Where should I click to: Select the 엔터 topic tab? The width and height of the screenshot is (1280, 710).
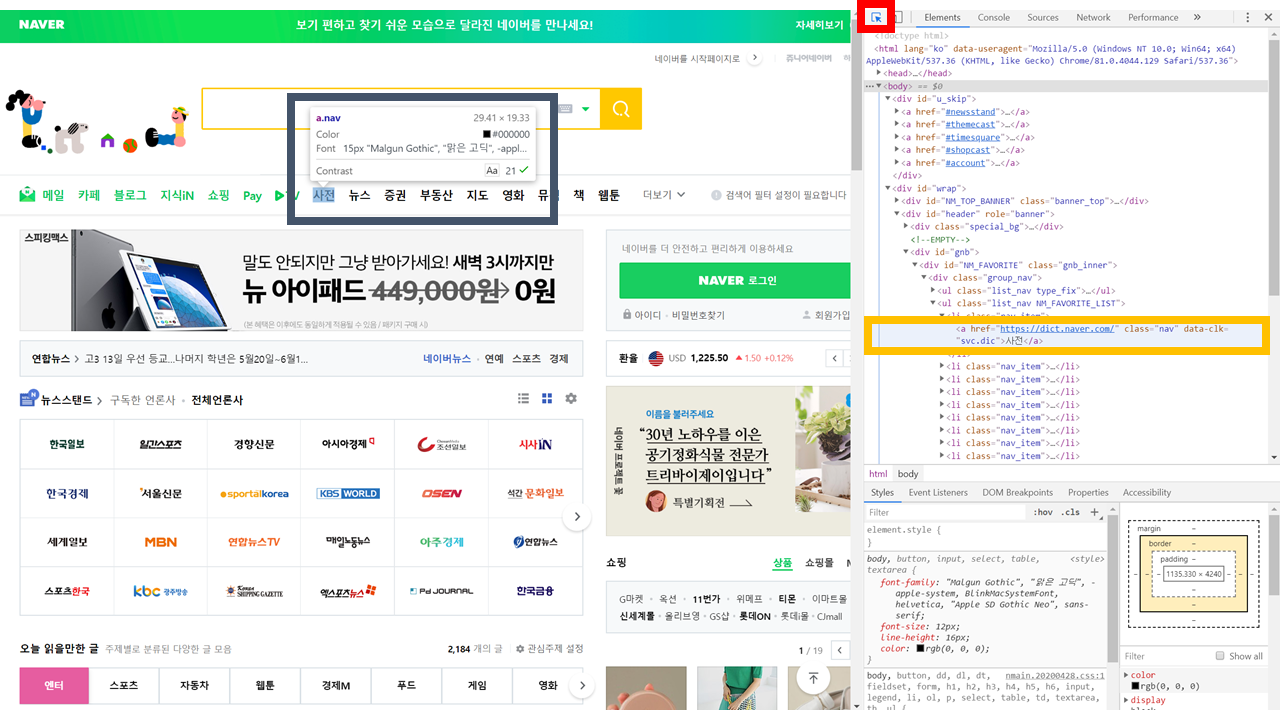coord(54,686)
